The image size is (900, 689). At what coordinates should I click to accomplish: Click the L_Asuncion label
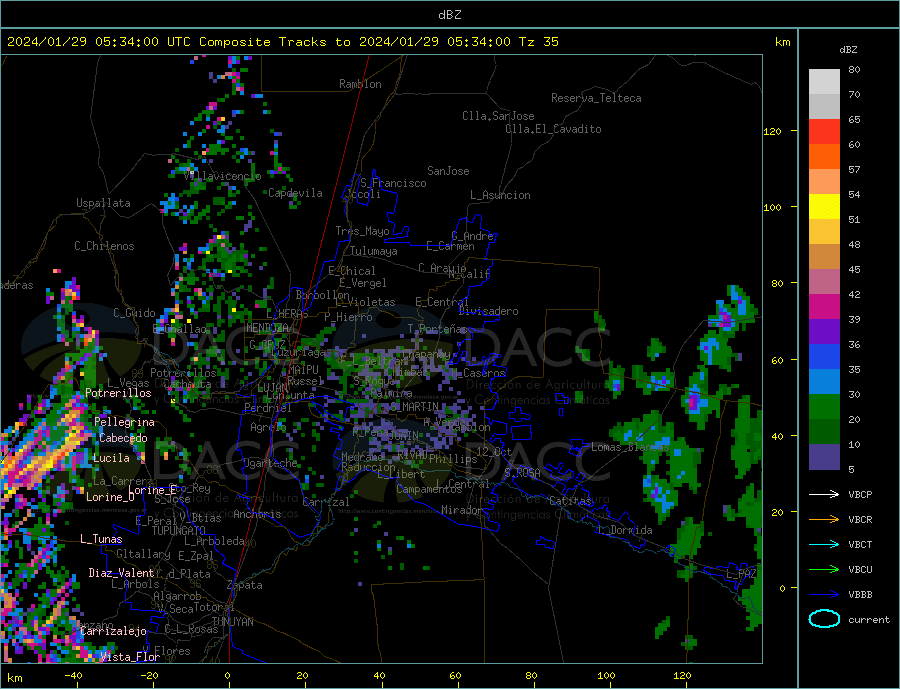pos(500,195)
